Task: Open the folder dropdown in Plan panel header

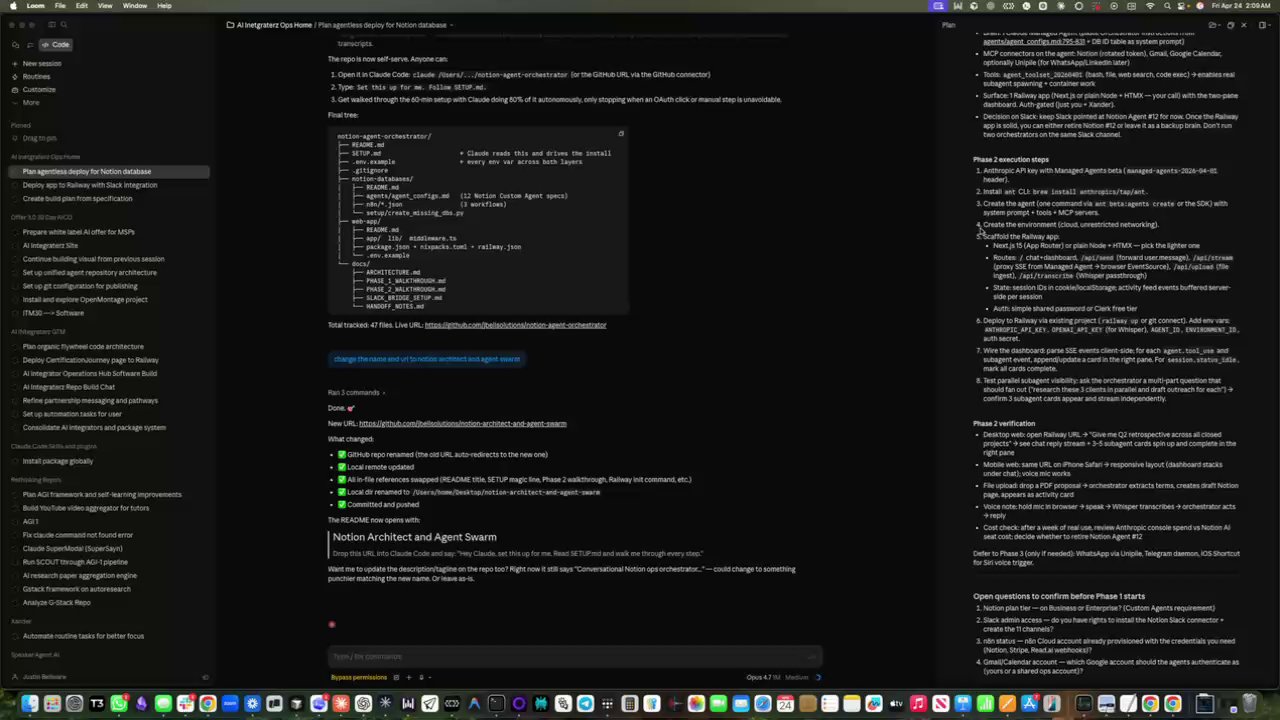Action: [x=1213, y=25]
